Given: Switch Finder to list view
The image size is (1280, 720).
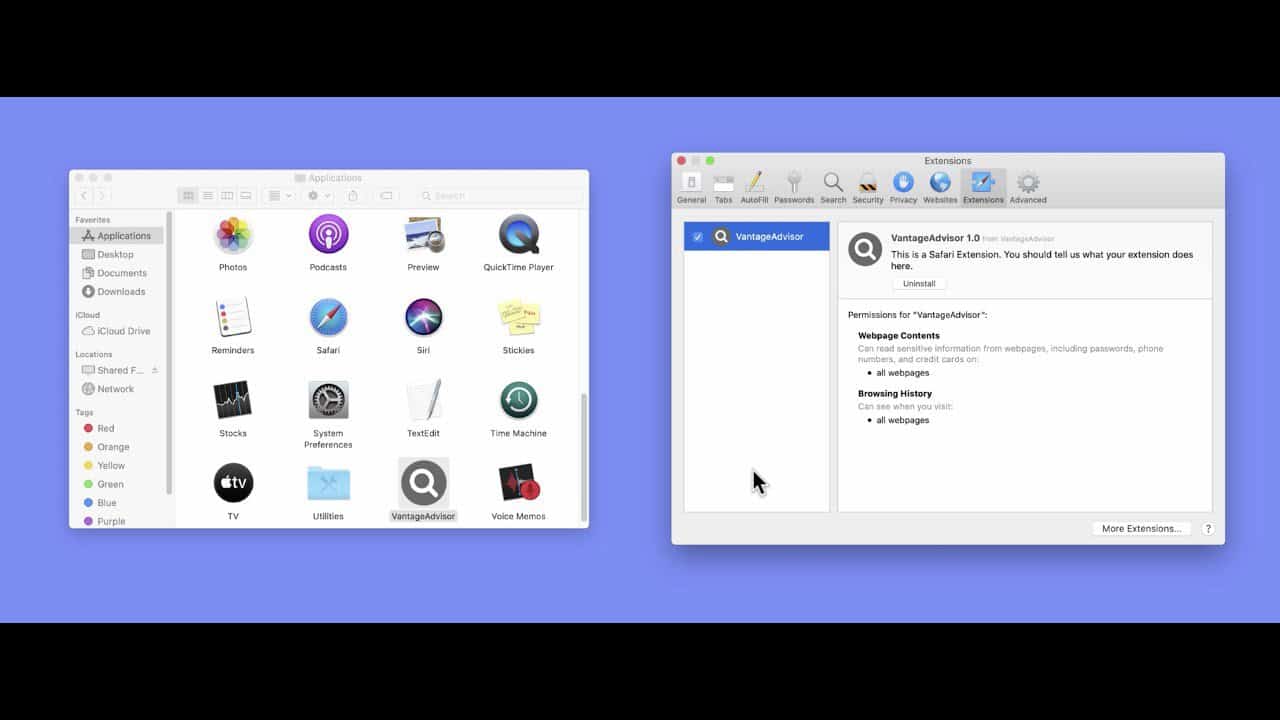Looking at the screenshot, I should click(x=207, y=196).
